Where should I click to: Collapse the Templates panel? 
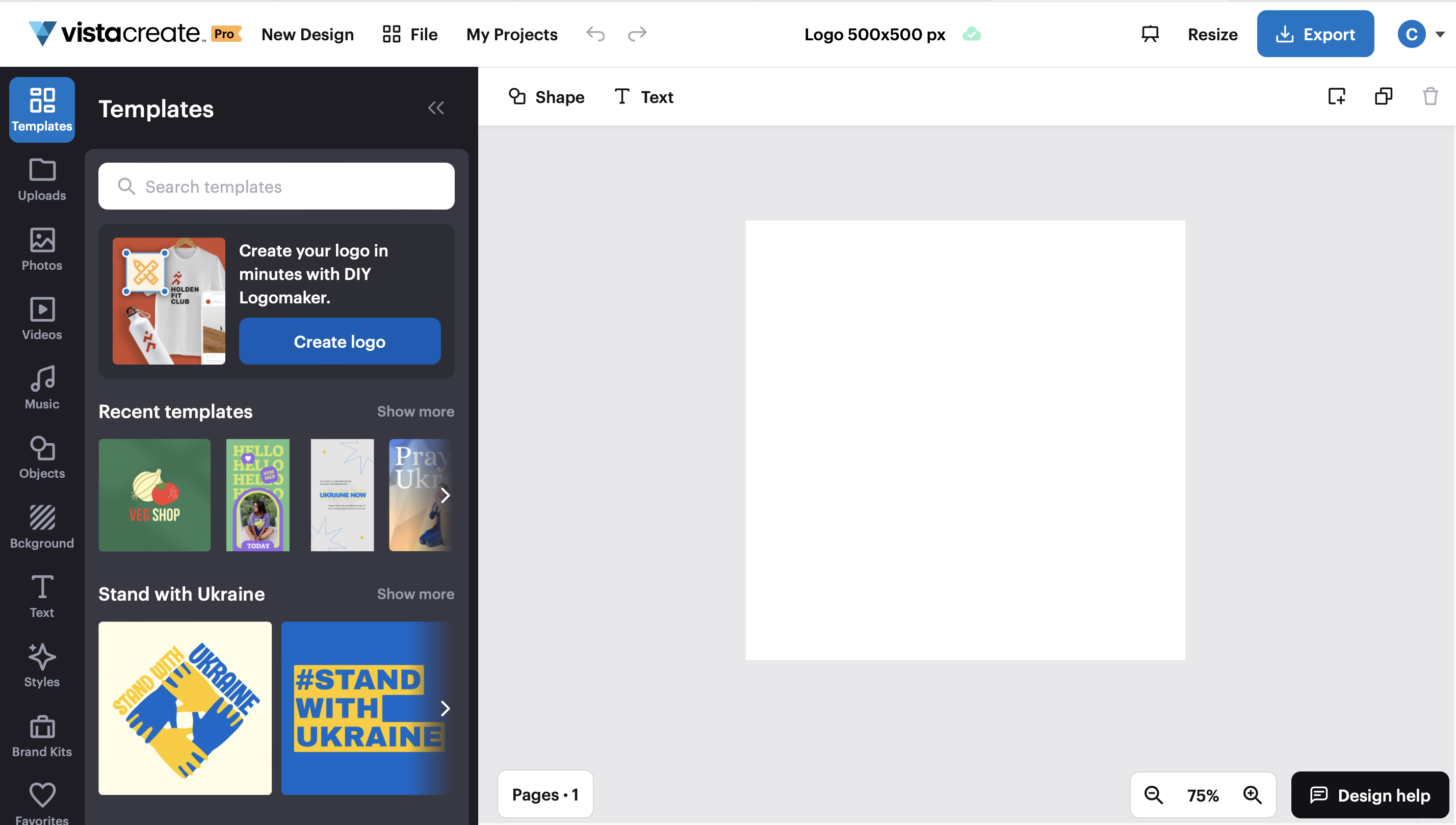point(436,108)
